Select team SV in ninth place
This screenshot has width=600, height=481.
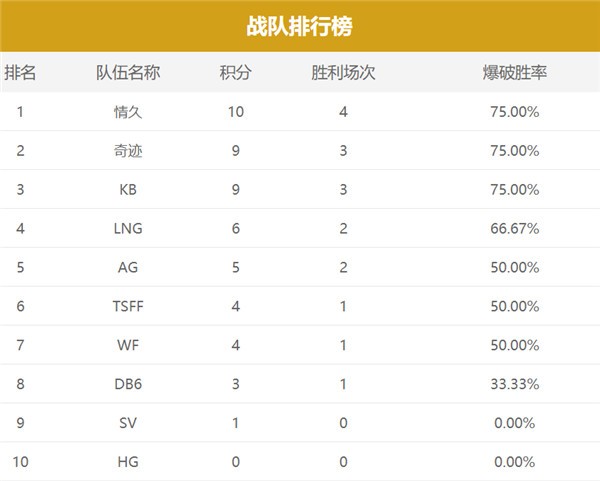pos(129,424)
